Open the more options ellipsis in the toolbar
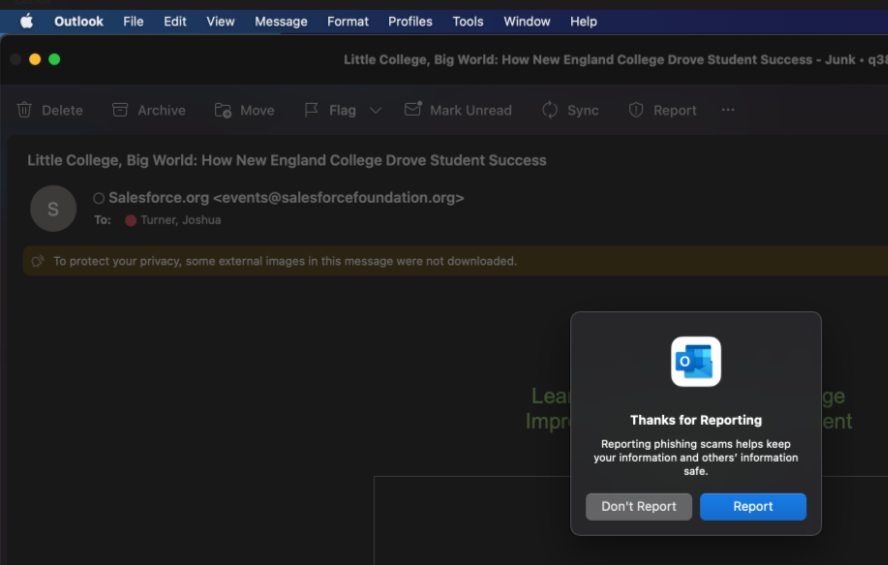The image size is (888, 565). click(x=728, y=110)
